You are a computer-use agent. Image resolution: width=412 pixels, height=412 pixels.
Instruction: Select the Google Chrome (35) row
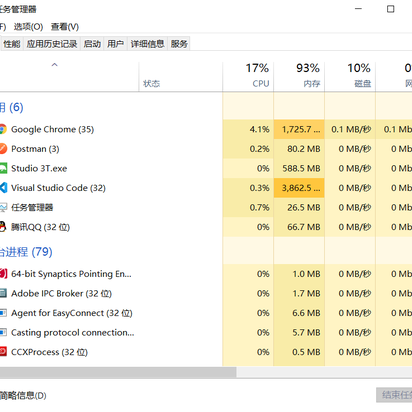pyautogui.click(x=206, y=129)
